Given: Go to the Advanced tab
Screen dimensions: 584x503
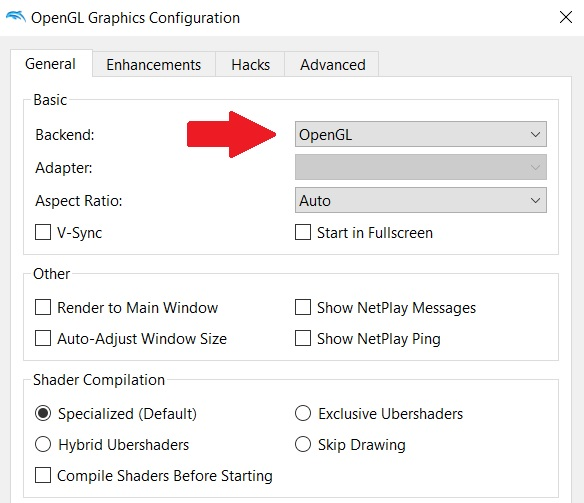Looking at the screenshot, I should point(332,65).
